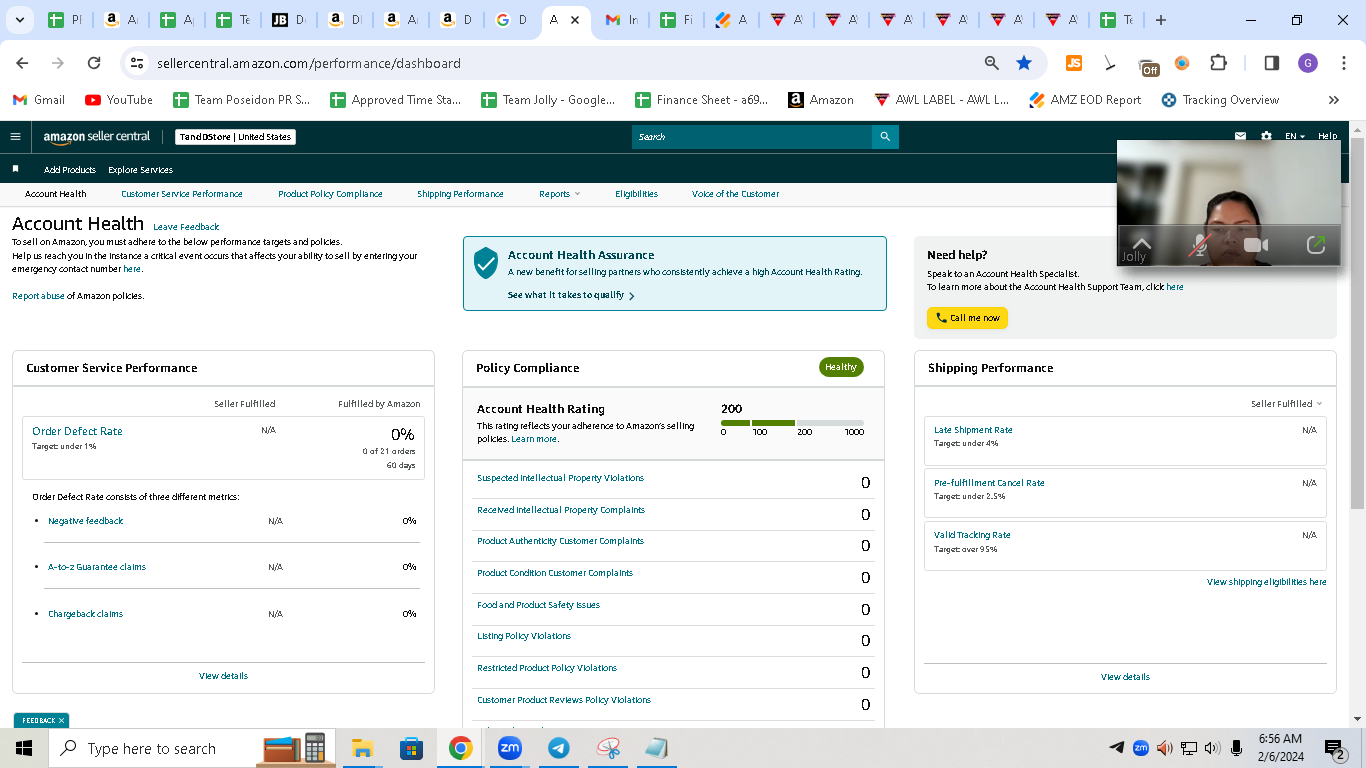Screen dimensions: 1366x768
Task: Open the notification center icon
Action: 1335,748
